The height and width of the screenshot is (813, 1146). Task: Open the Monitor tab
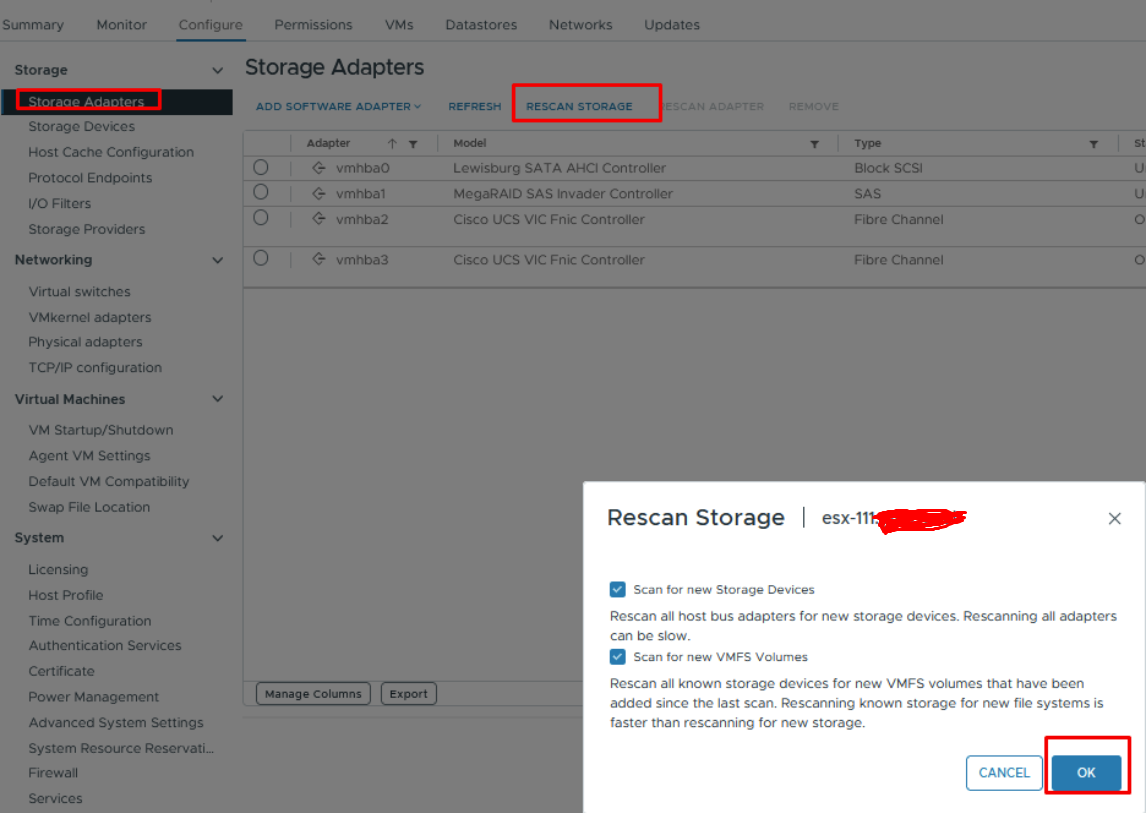[121, 24]
